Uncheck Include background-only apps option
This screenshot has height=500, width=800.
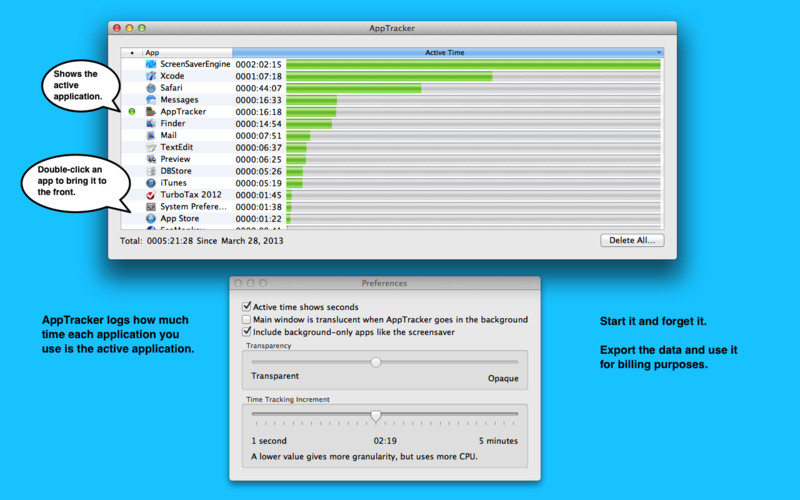point(247,332)
